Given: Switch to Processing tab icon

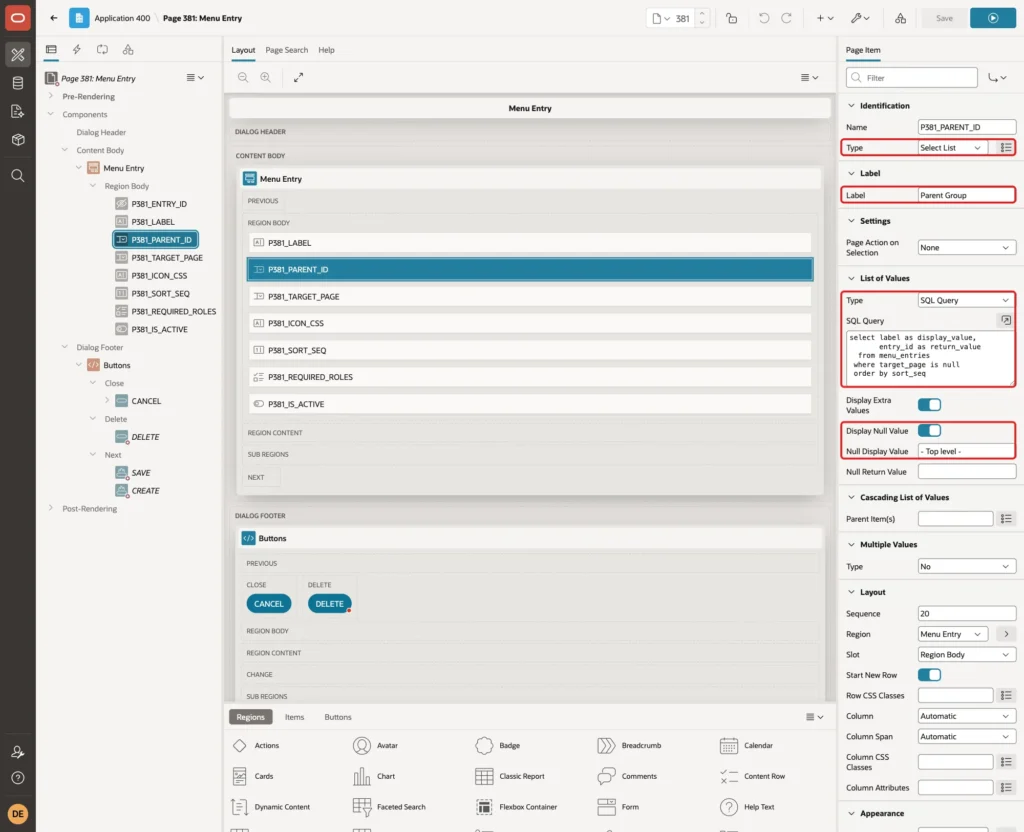Looking at the screenshot, I should coord(103,50).
